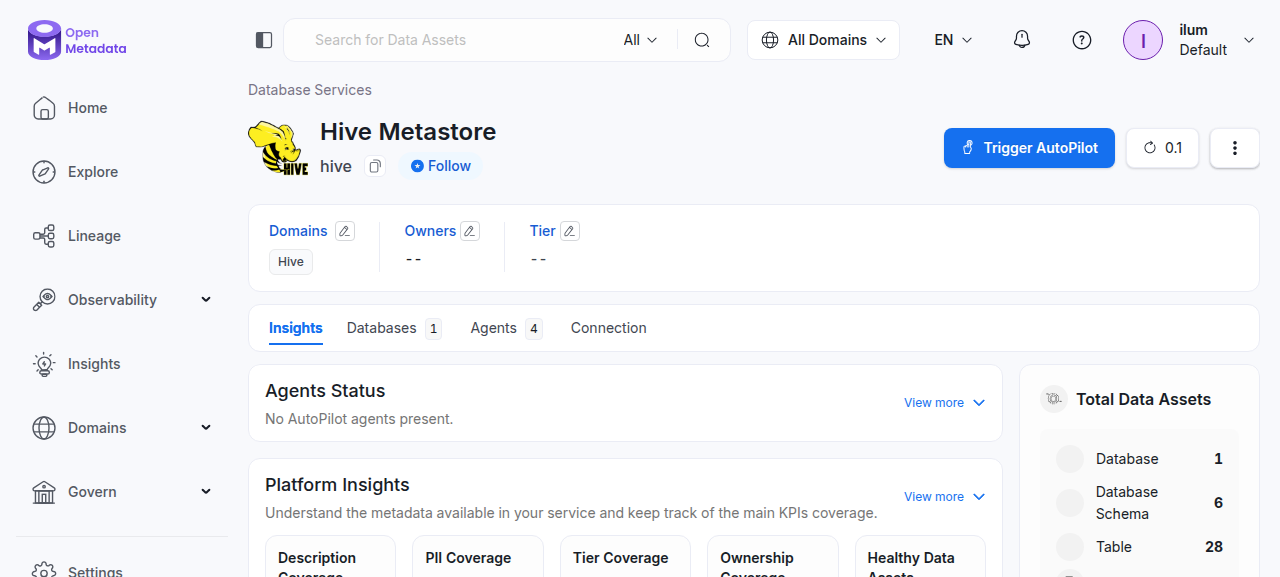Screen dimensions: 1280x577
Task: Switch to the Connection tab
Action: (609, 328)
